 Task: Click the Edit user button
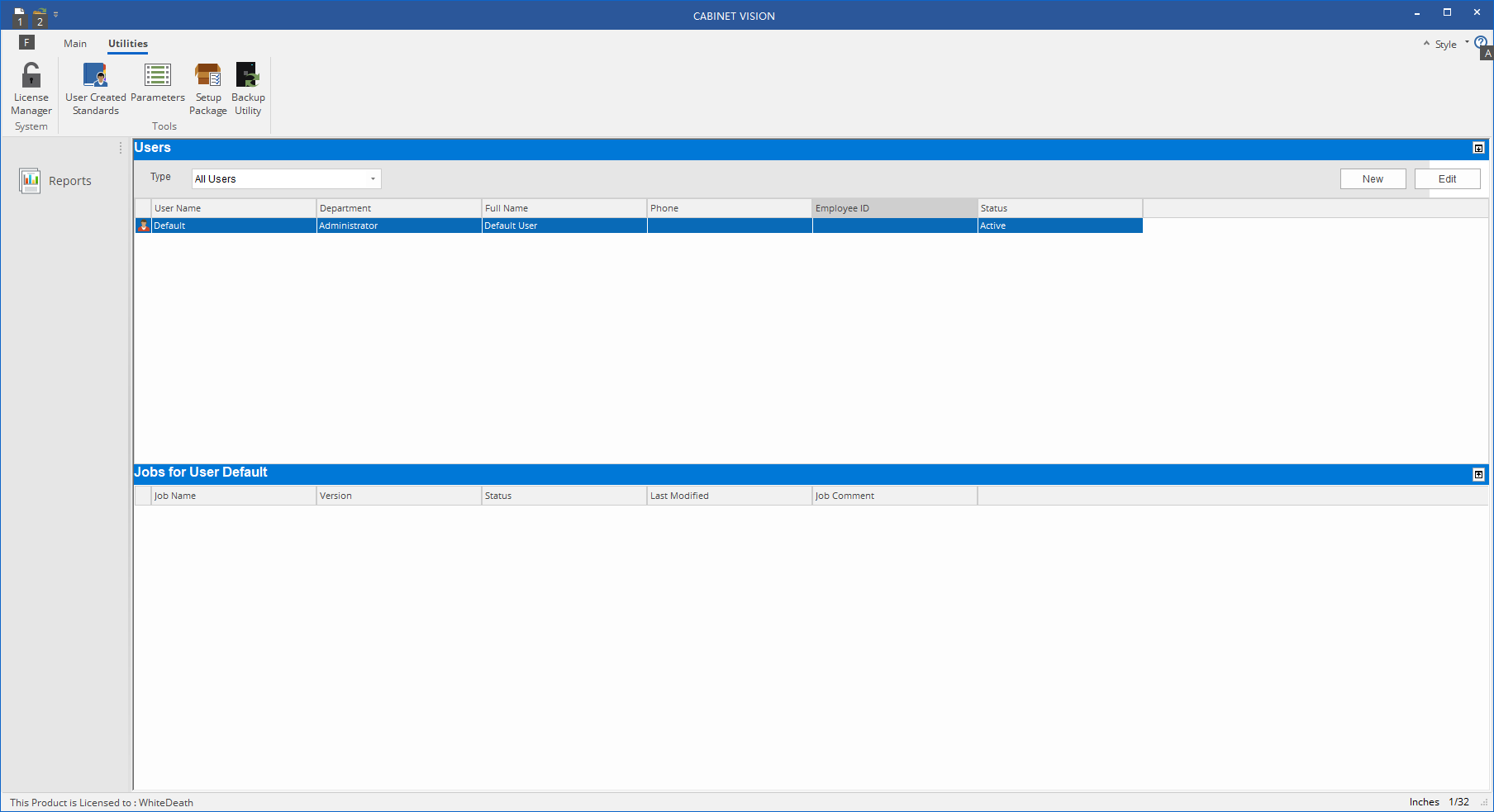pos(1448,178)
